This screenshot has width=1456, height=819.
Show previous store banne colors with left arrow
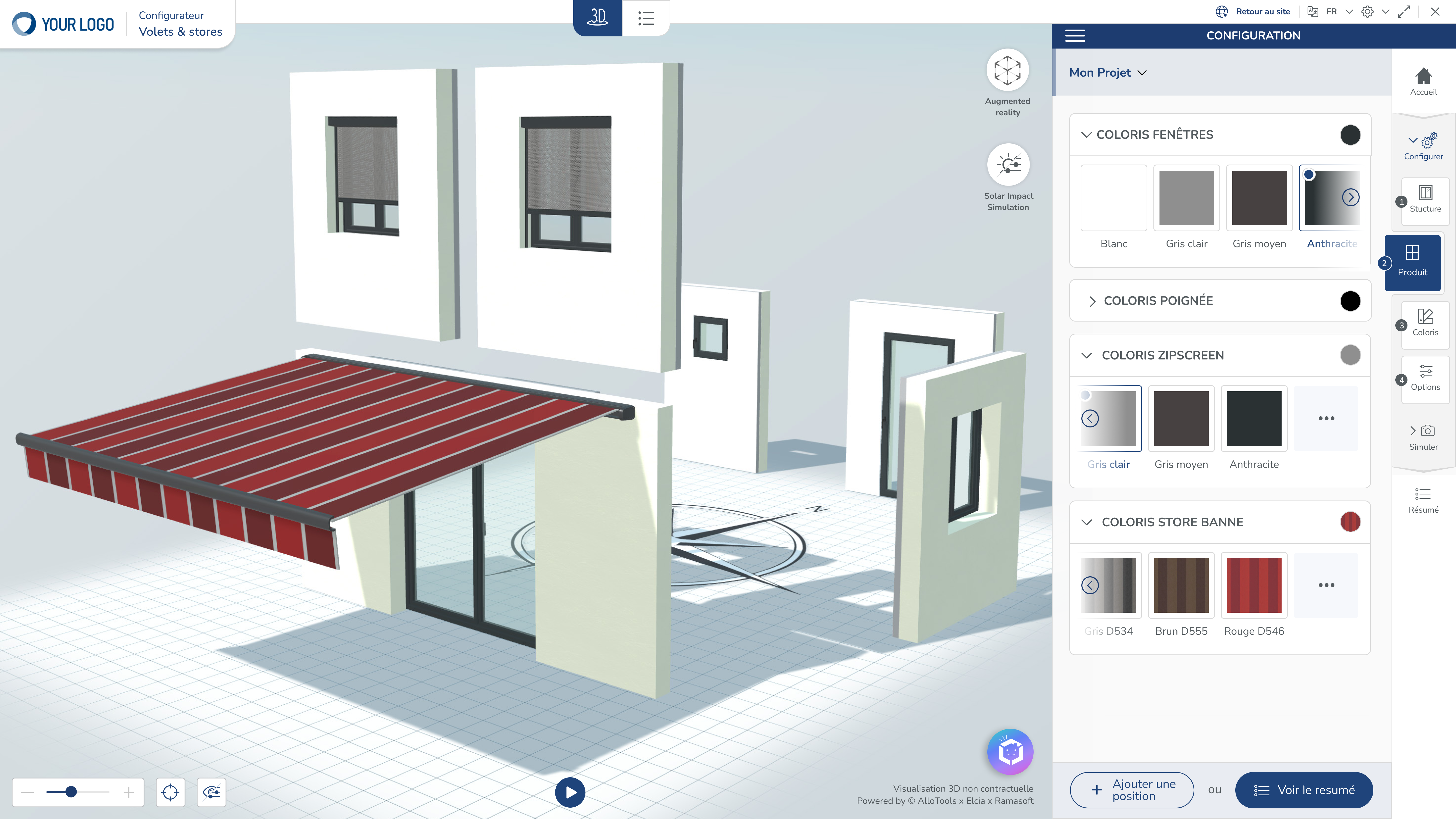pos(1090,585)
